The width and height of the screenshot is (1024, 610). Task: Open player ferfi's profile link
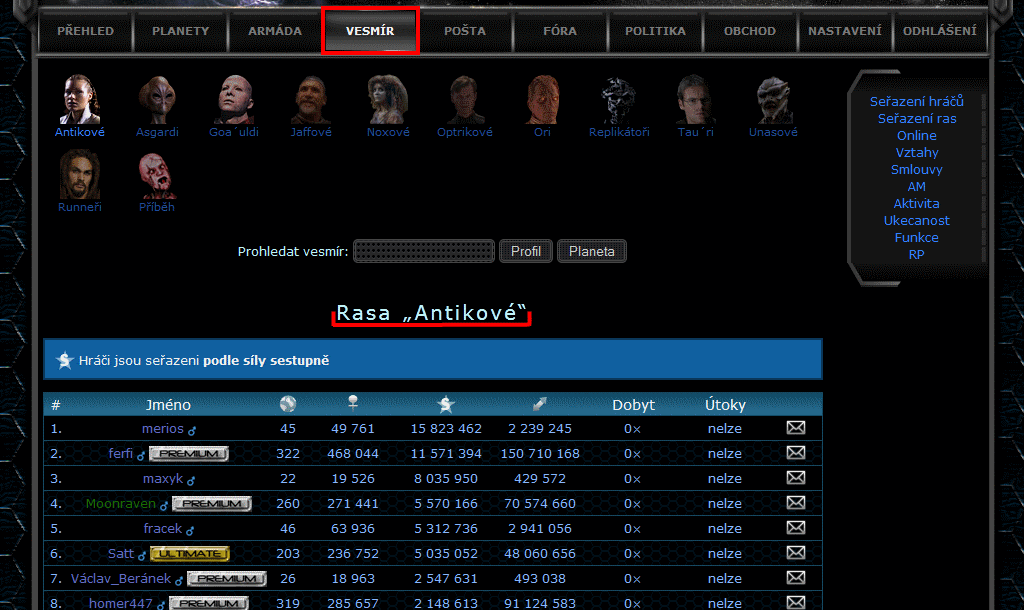tap(121, 454)
